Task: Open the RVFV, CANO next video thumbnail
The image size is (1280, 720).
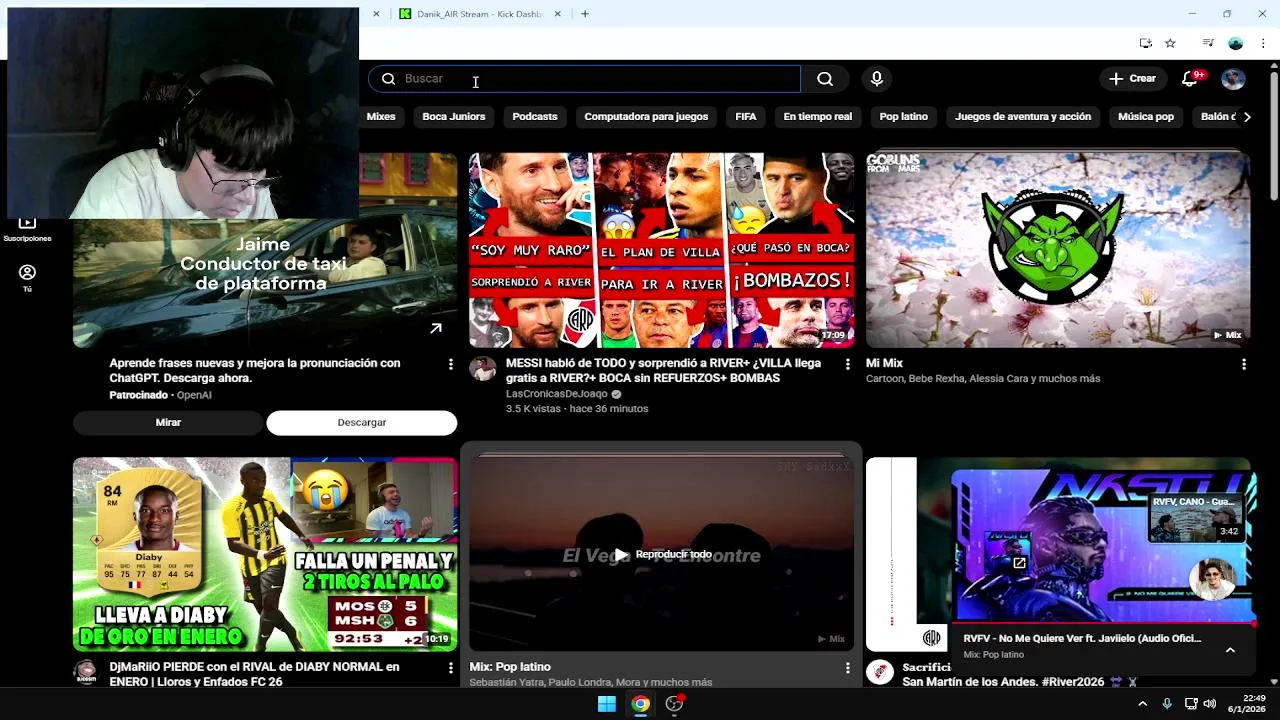Action: (1196, 517)
